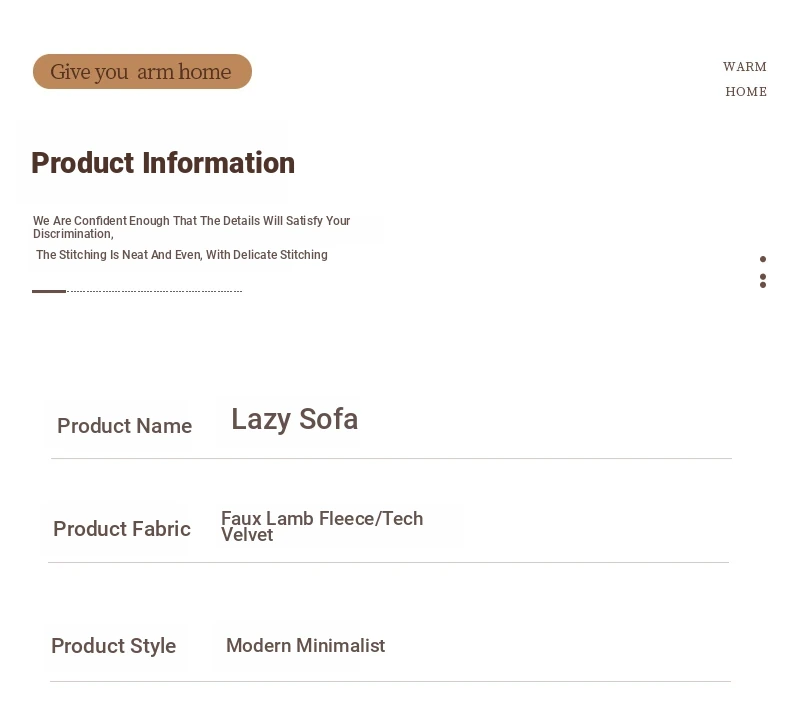Select the WARM text at top right
Image resolution: width=790 pixels, height=717 pixels.
pyautogui.click(x=745, y=67)
